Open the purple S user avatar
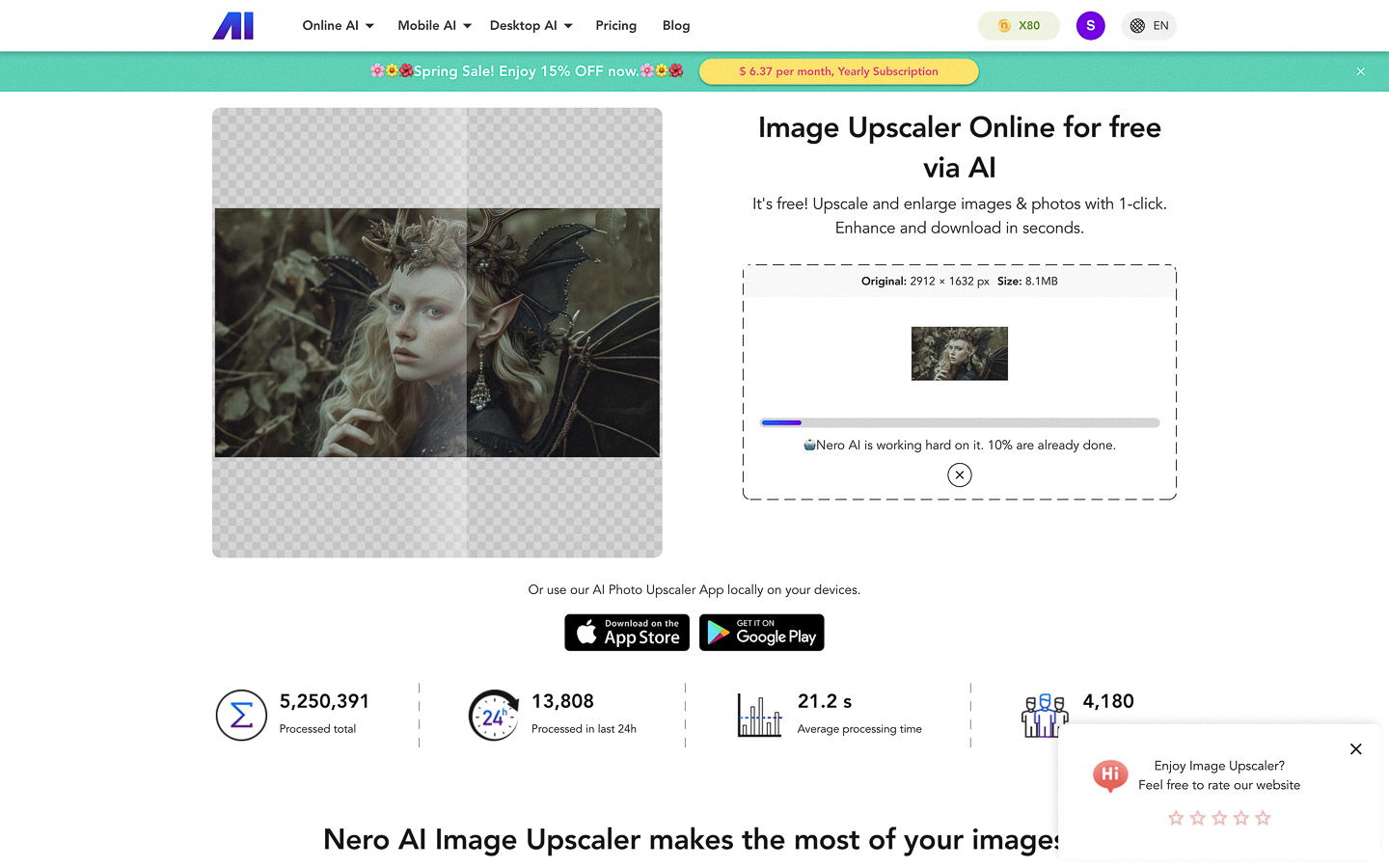The width and height of the screenshot is (1389, 868). 1090,26
